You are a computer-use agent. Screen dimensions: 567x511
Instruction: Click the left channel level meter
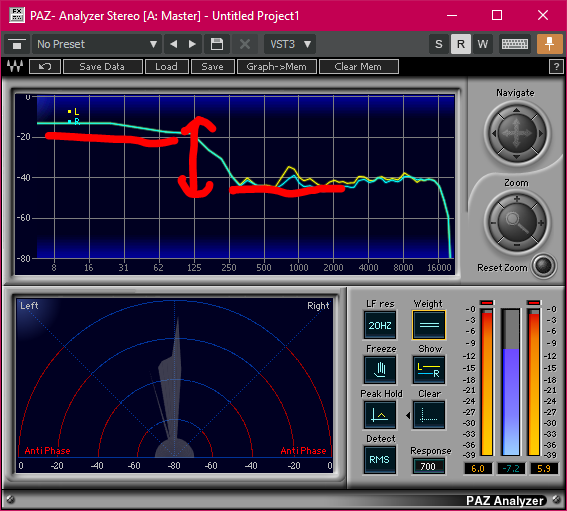pos(487,382)
